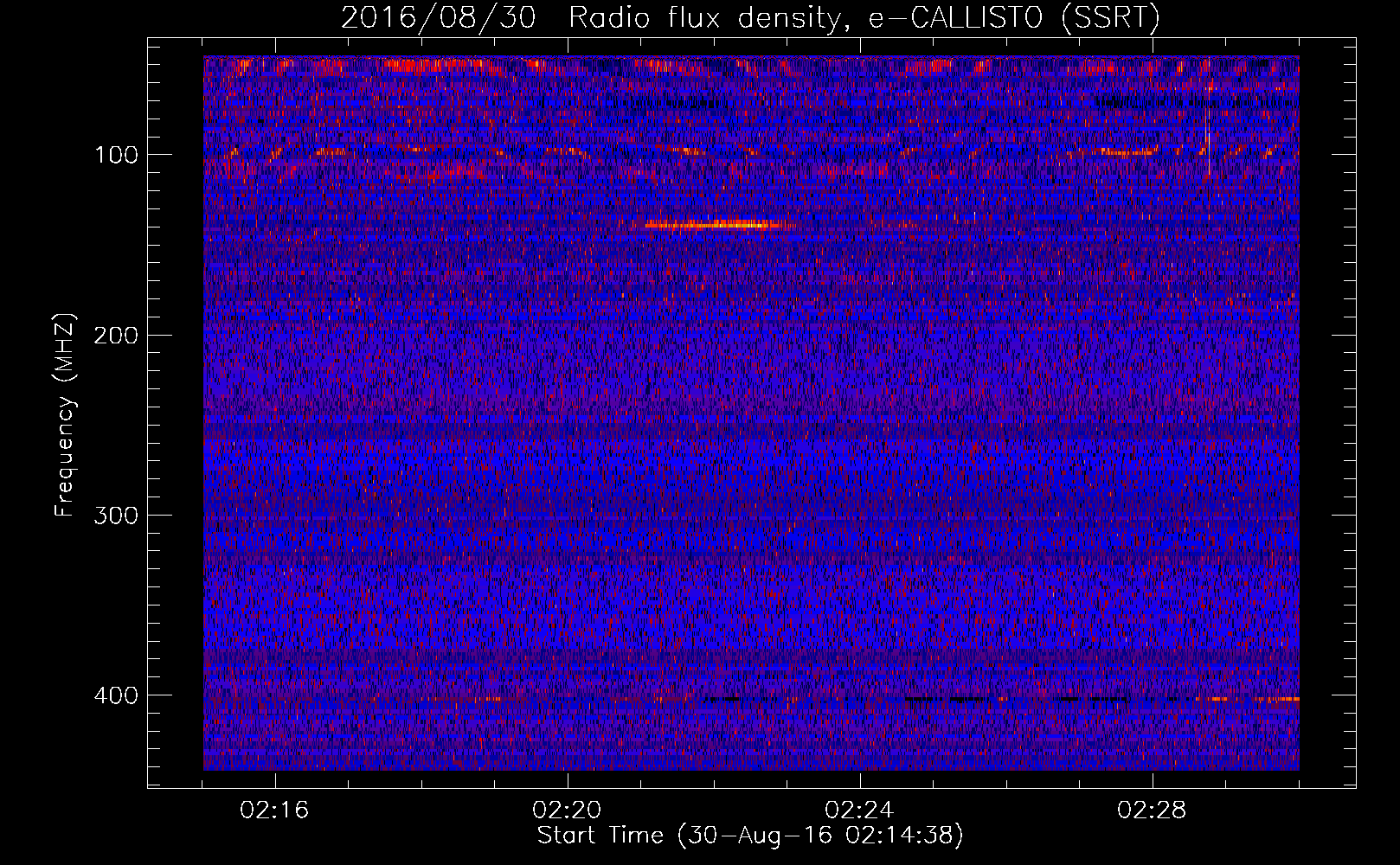Click the orange streak at 400 MHz far right
Image resolution: width=1400 pixels, height=865 pixels.
click(x=1278, y=698)
